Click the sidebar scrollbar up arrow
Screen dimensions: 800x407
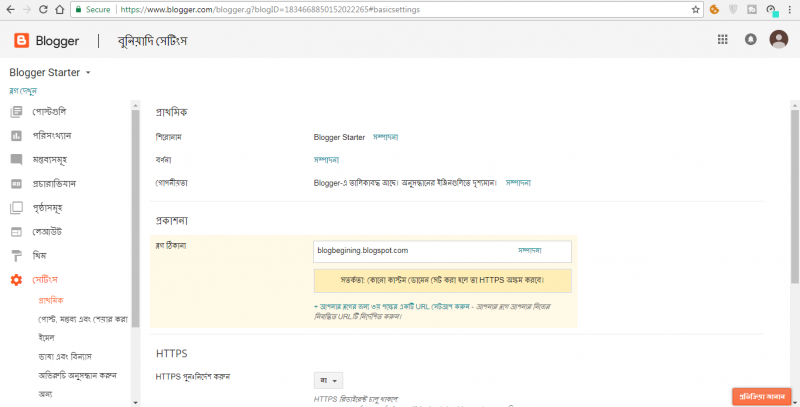coord(135,106)
